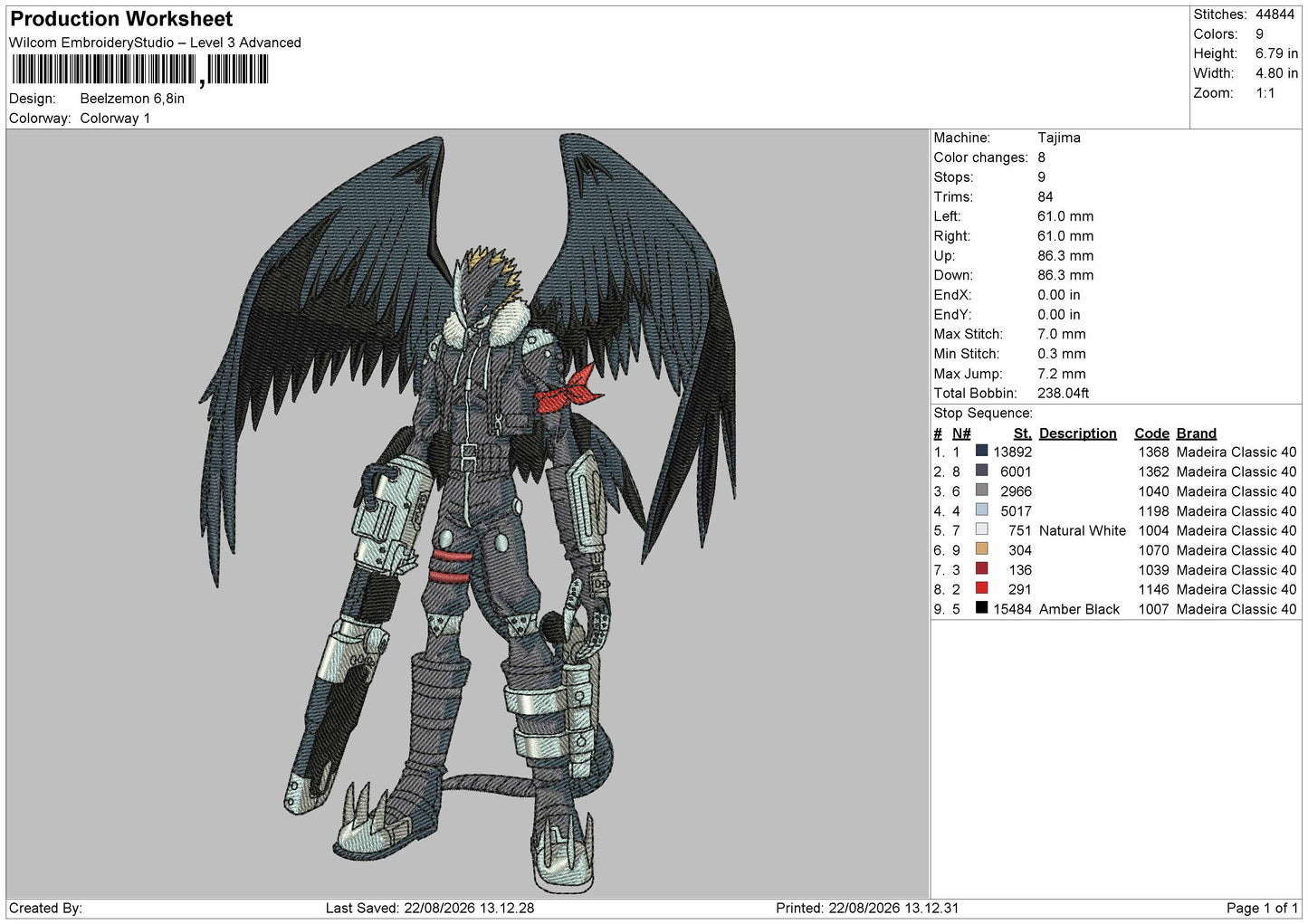Screen dimensions: 1308x924
Task: Click the 'Page 1 of 1' footer text
Action: [x=1262, y=909]
